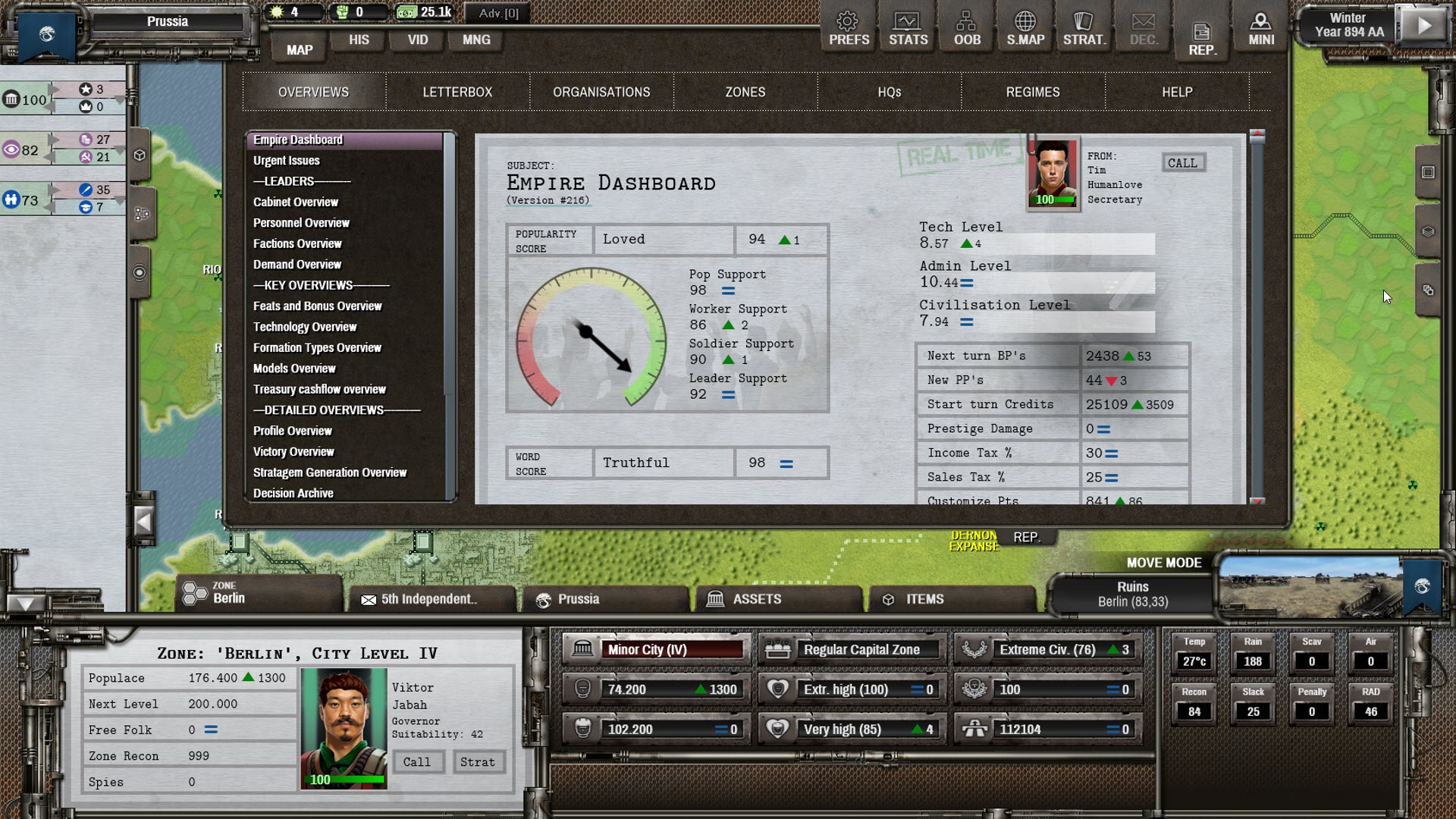Click the next turn play button
1456x819 pixels.
tap(1423, 25)
